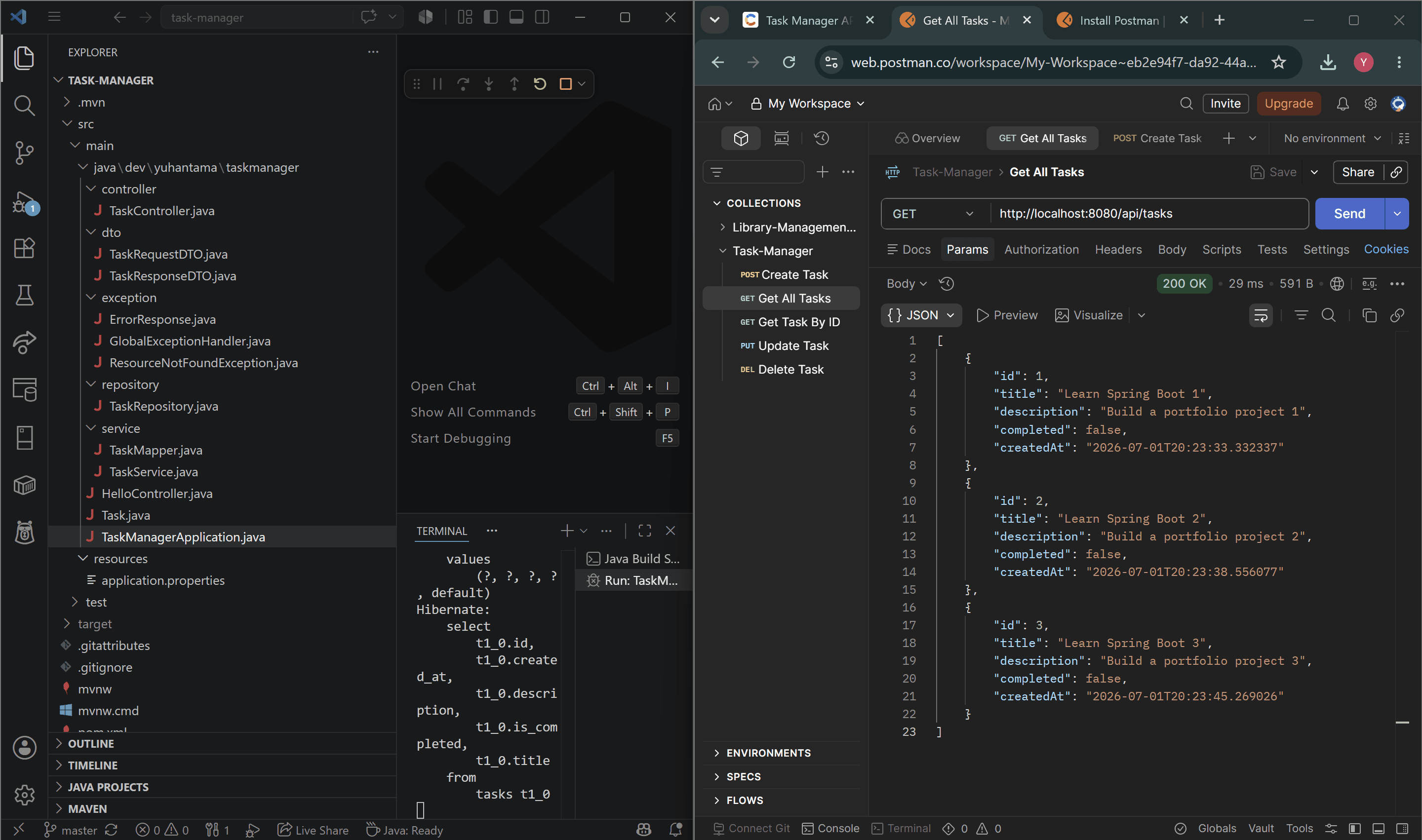Toggle Postman two-pane view in status bar

pyautogui.click(x=1354, y=829)
